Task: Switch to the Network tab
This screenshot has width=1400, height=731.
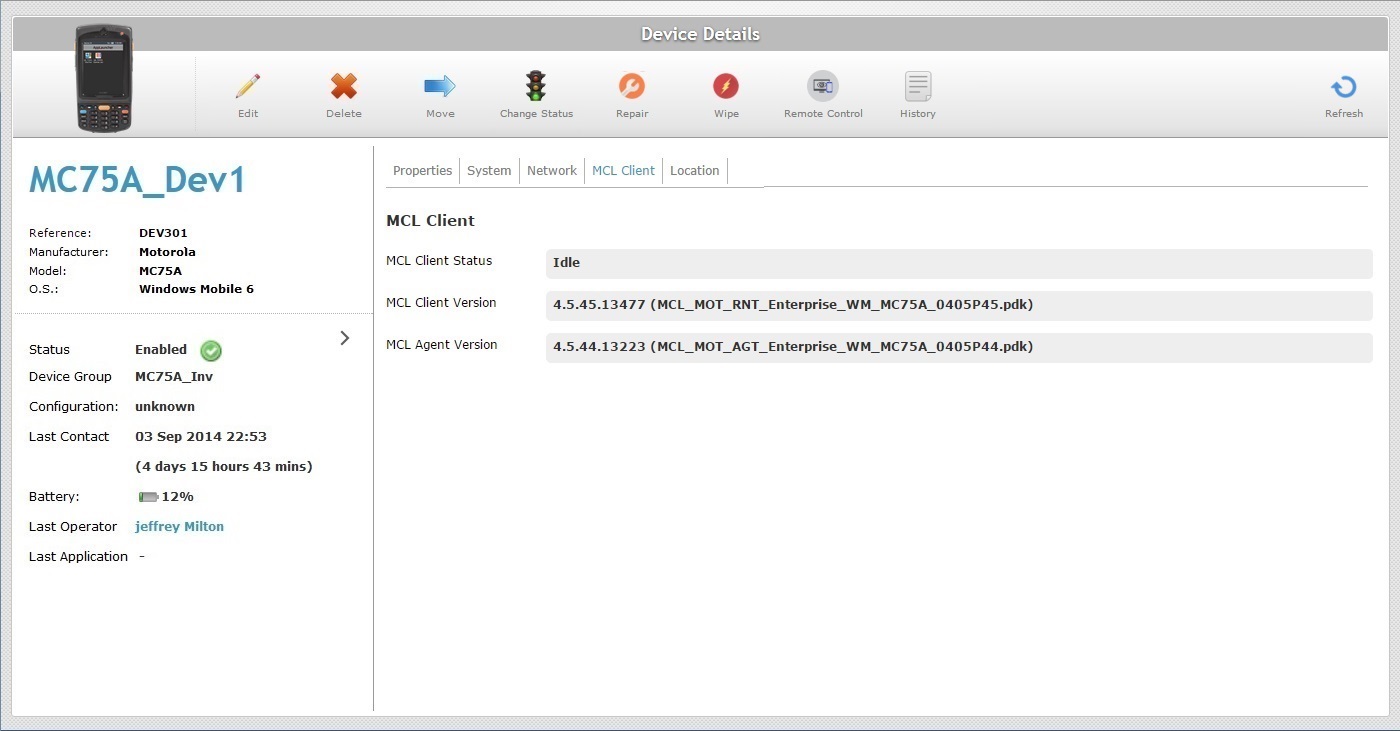Action: tap(552, 171)
